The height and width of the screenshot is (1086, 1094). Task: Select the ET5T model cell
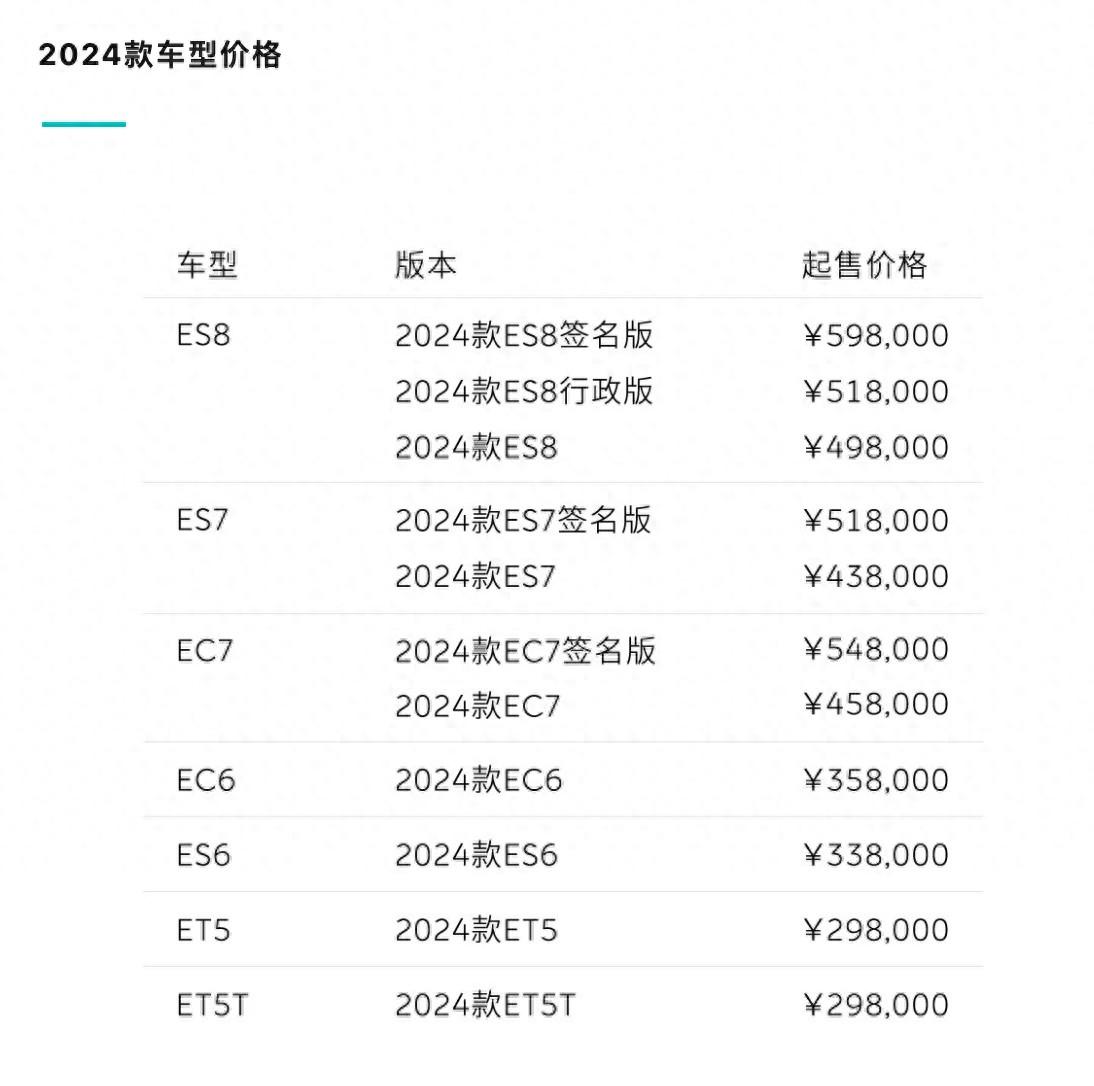tap(212, 1005)
